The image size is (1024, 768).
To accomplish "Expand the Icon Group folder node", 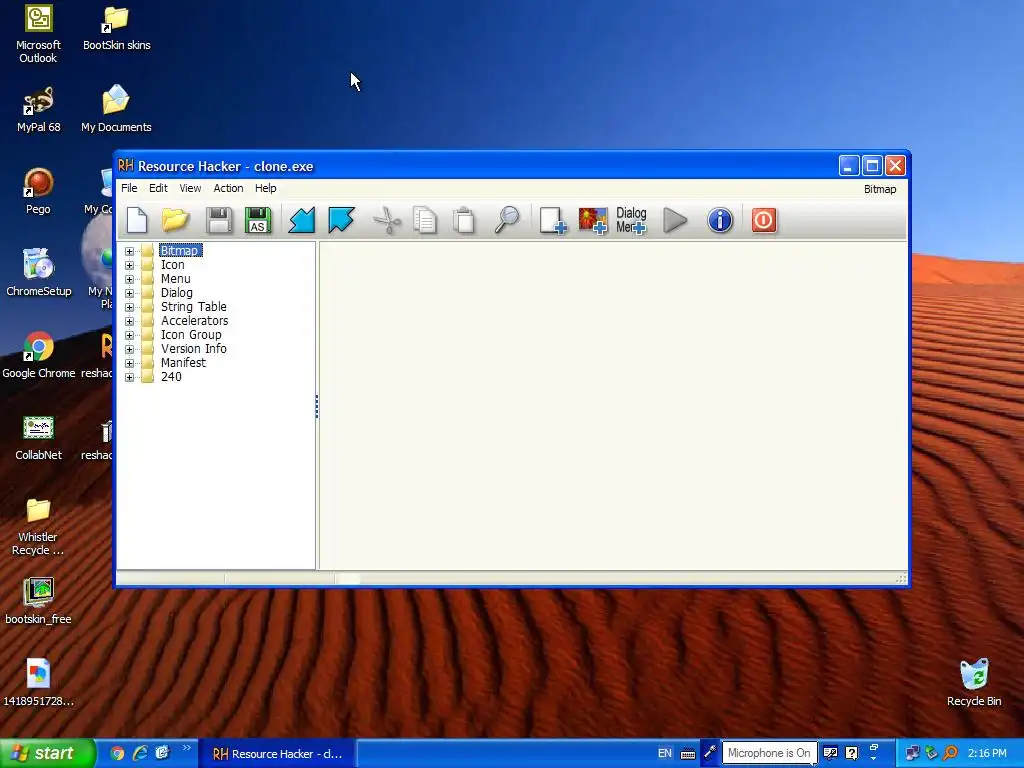I will [x=129, y=336].
